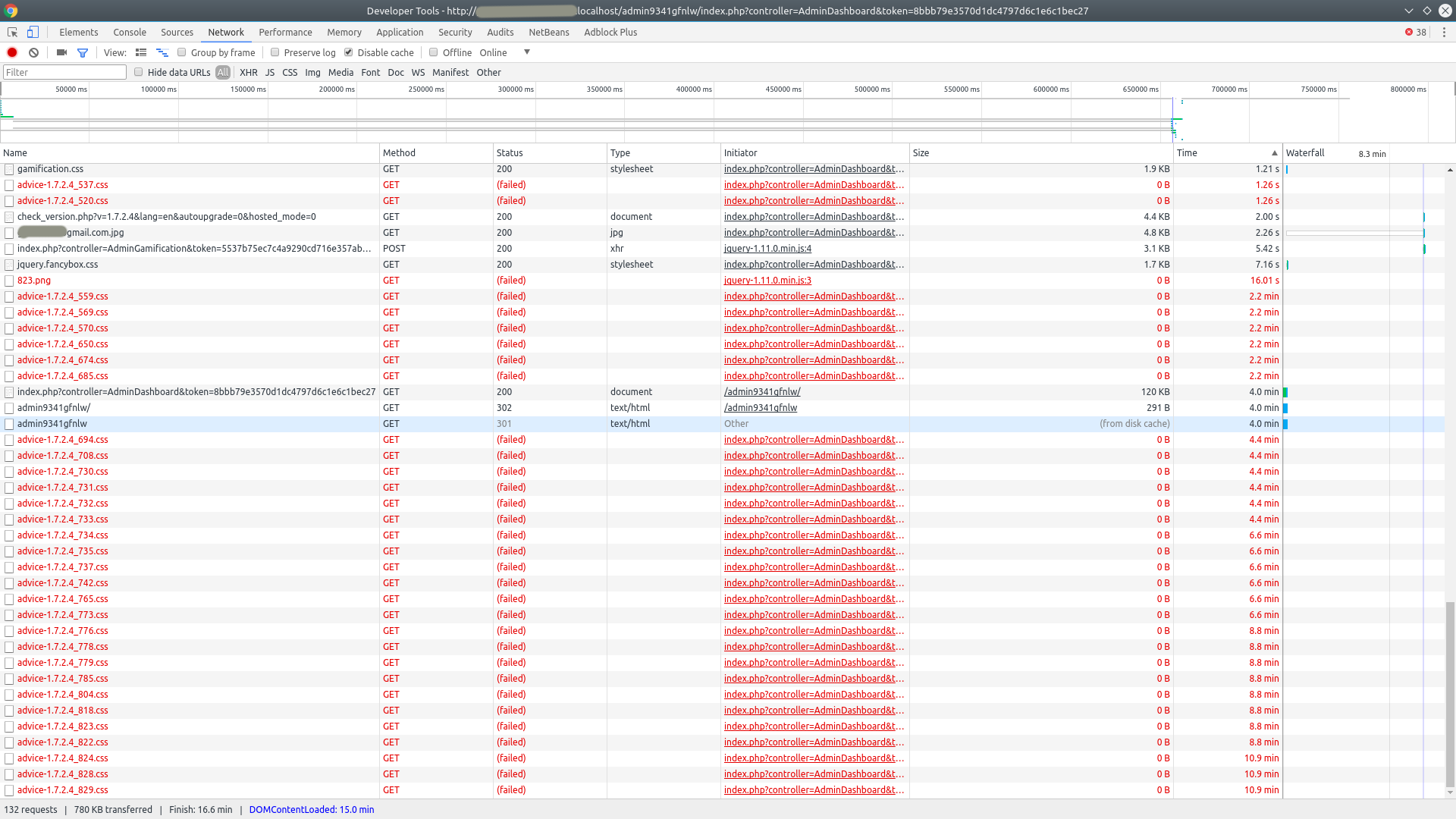Enable Preserve log checkbox
Image resolution: width=1456 pixels, height=819 pixels.
[275, 52]
